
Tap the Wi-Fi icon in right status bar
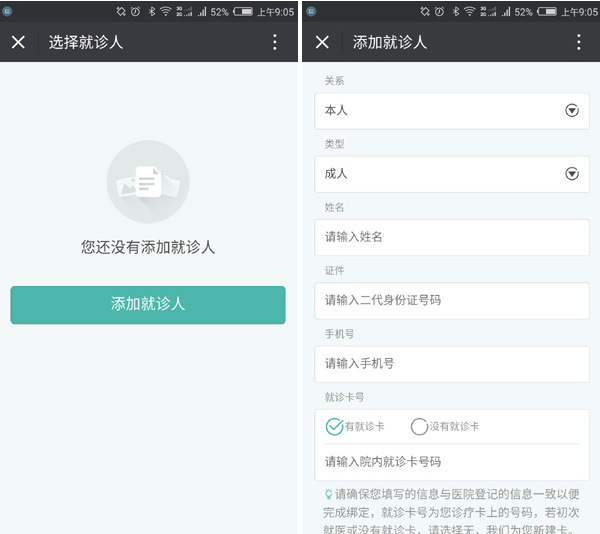[x=470, y=12]
